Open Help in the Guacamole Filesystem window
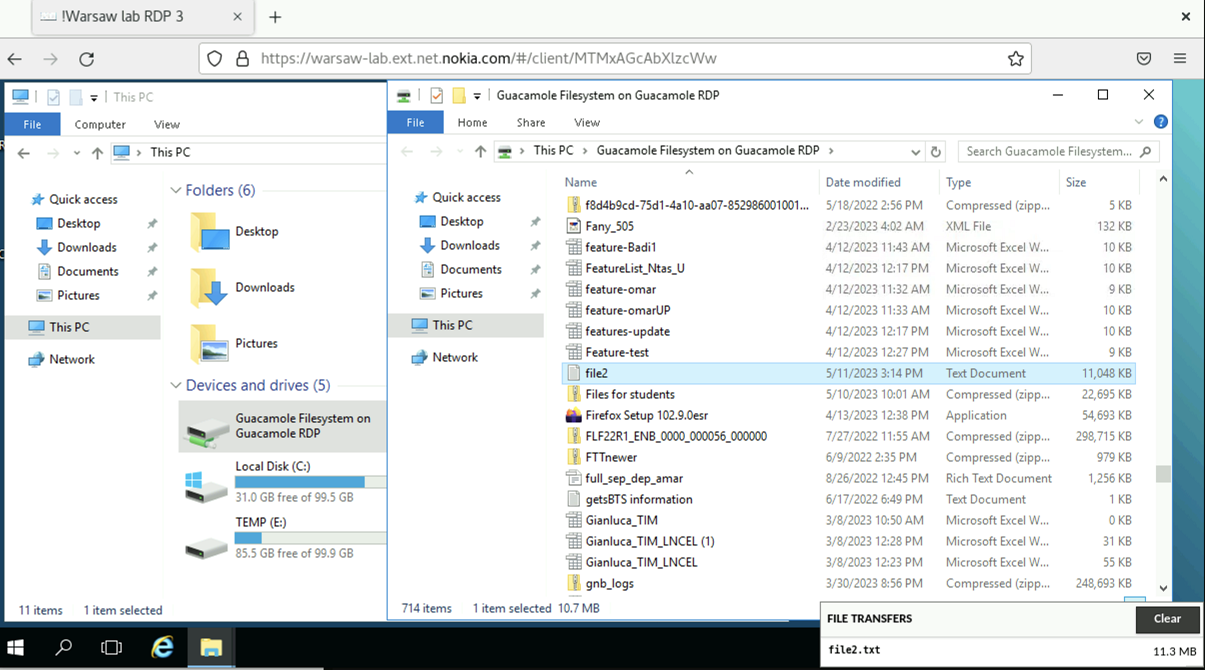Image resolution: width=1205 pixels, height=670 pixels. click(1161, 122)
